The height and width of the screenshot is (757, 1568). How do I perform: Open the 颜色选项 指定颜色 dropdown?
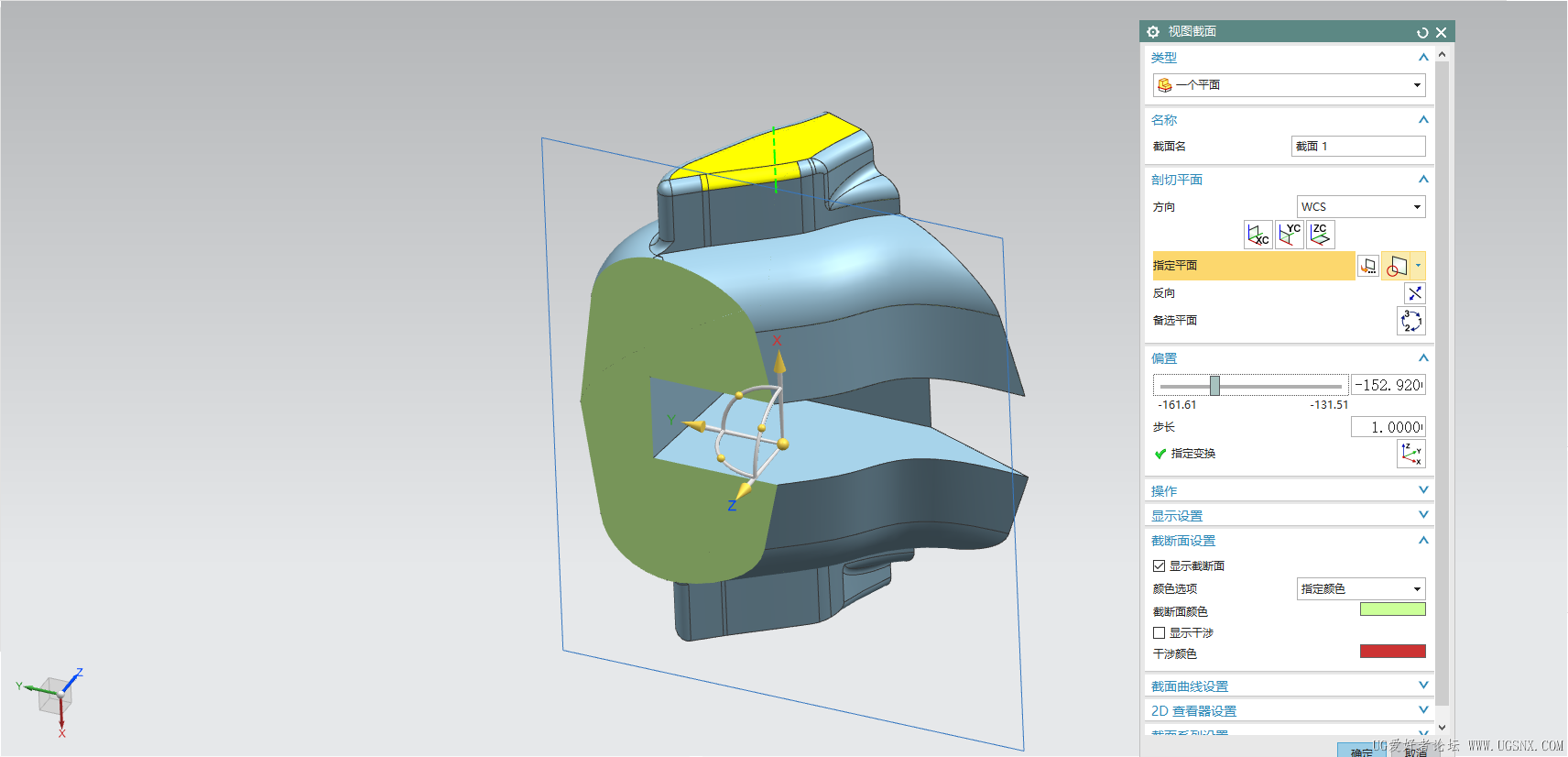pos(1360,589)
